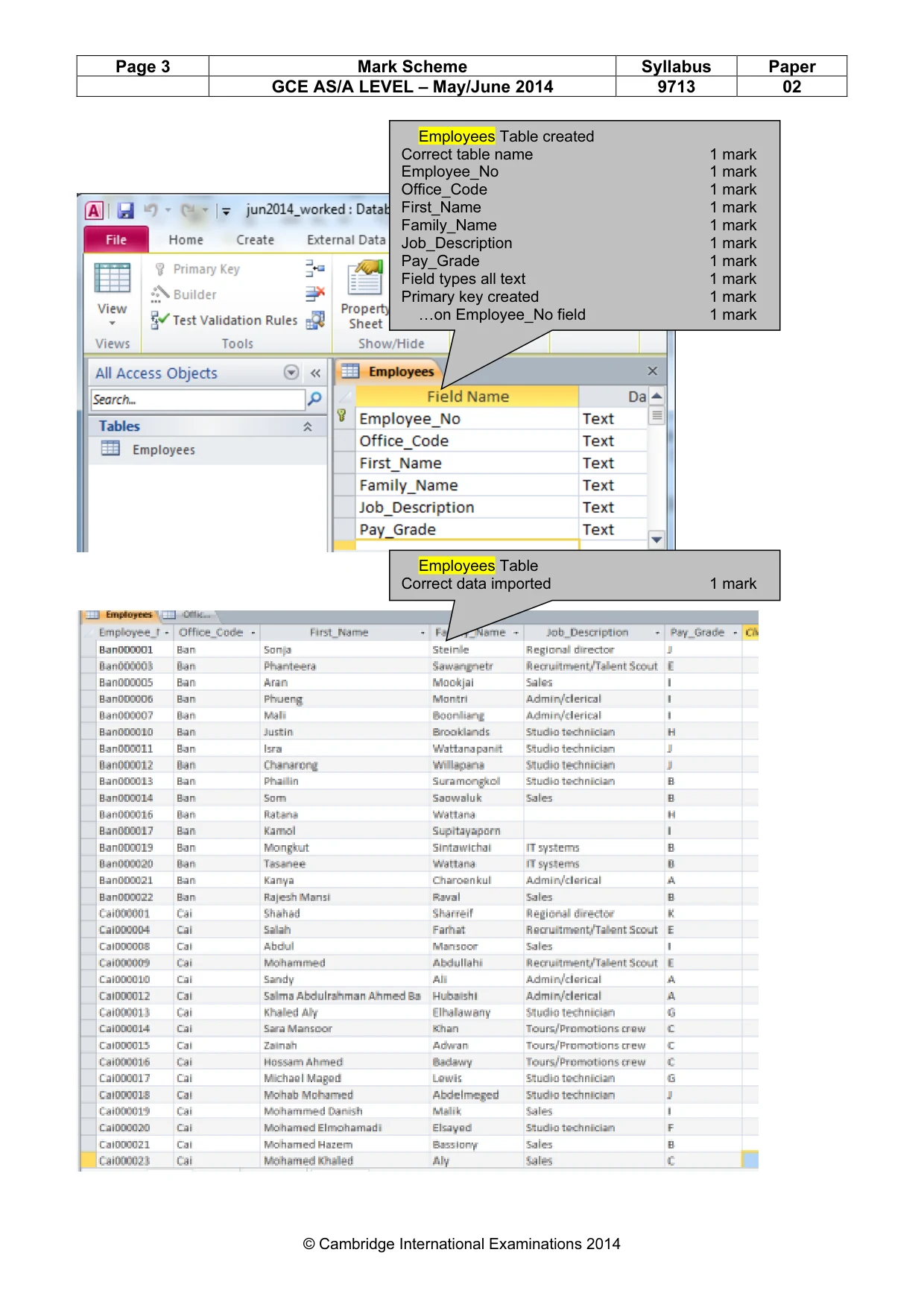Switch to the Create ribbon tab
This screenshot has height=1308, width=924.
click(255, 240)
